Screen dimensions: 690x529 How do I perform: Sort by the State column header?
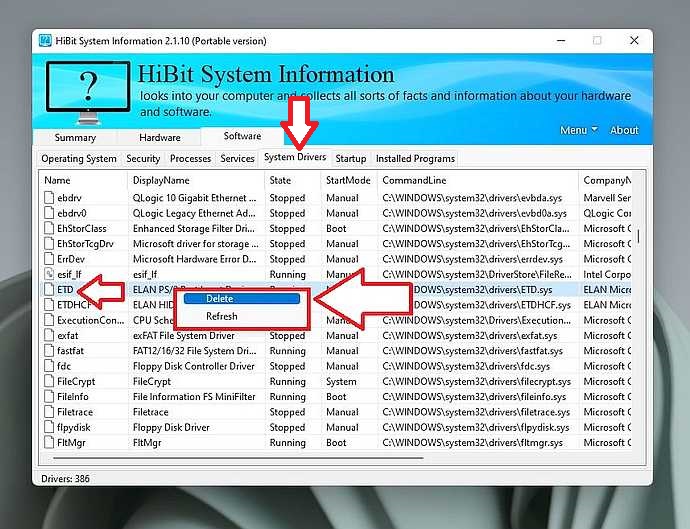pyautogui.click(x=293, y=180)
